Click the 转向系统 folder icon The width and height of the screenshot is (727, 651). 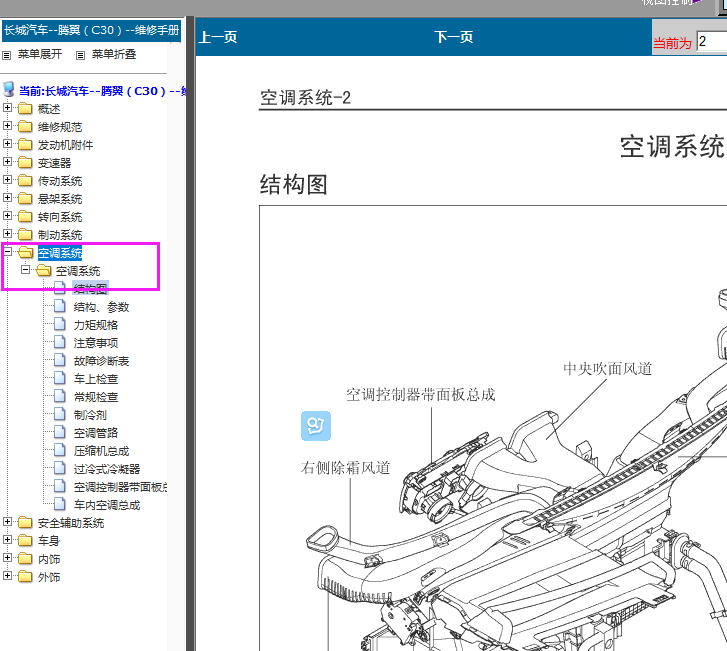(x=25, y=217)
